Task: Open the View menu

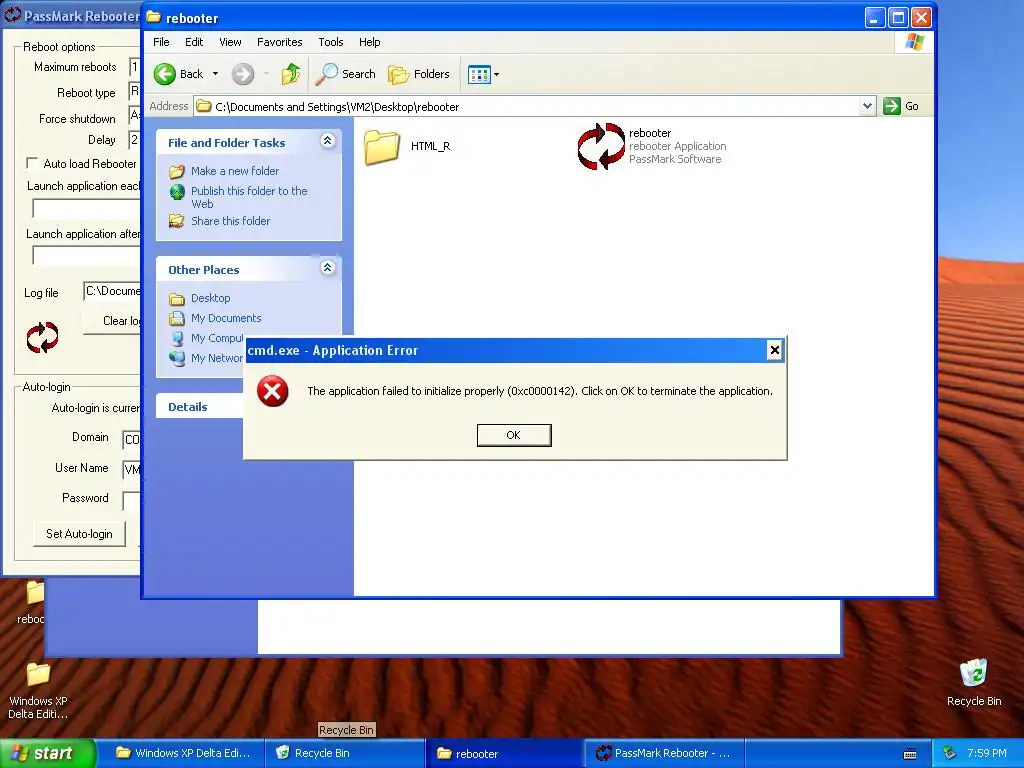Action: pyautogui.click(x=230, y=42)
